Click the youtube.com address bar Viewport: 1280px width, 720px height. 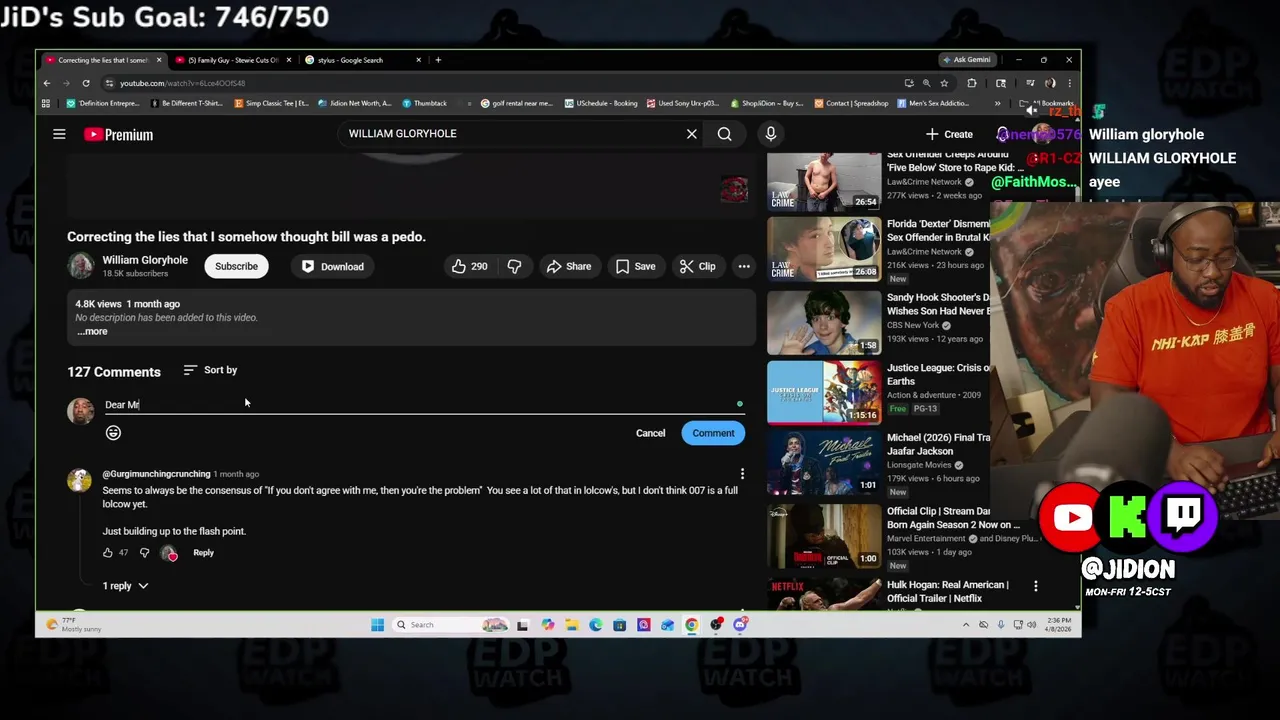coord(500,83)
